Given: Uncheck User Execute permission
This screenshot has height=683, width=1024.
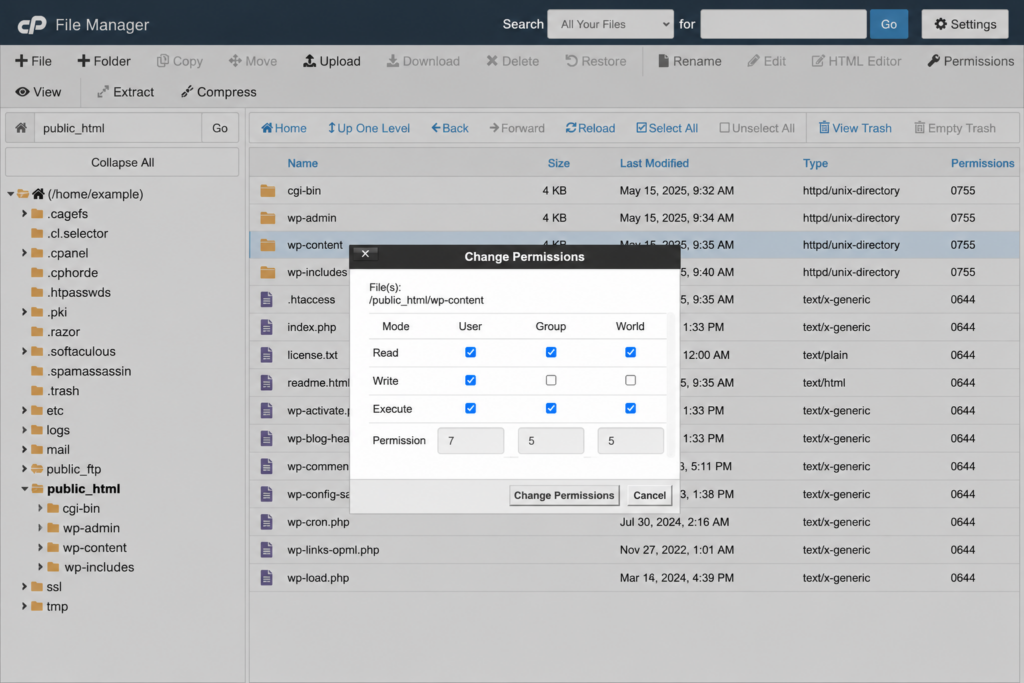Looking at the screenshot, I should tap(470, 408).
